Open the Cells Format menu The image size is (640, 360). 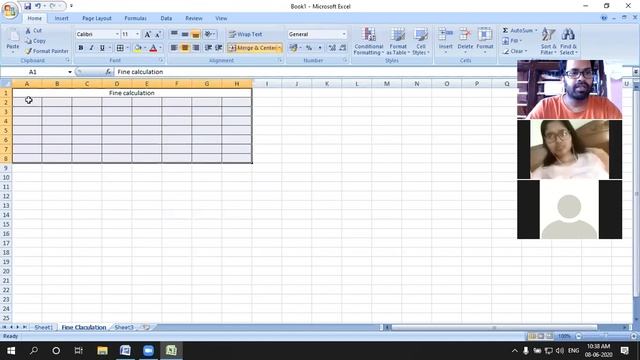coord(485,41)
